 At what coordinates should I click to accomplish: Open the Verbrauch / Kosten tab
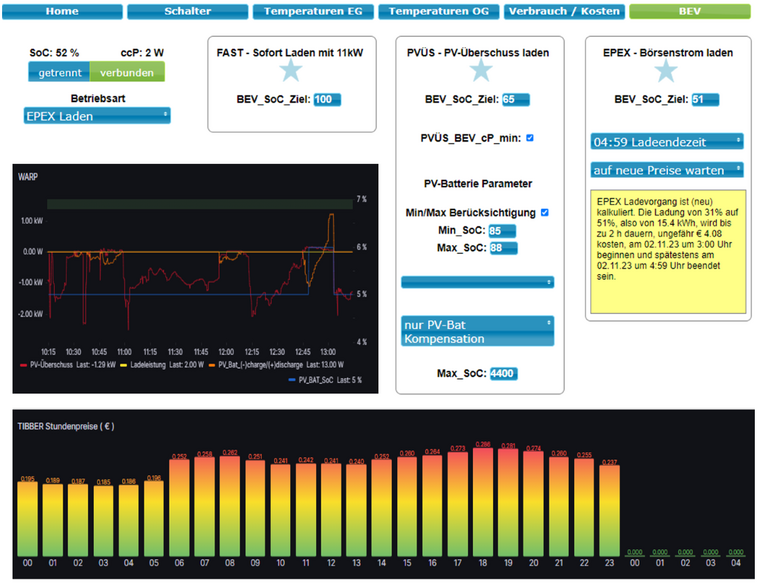tap(564, 12)
